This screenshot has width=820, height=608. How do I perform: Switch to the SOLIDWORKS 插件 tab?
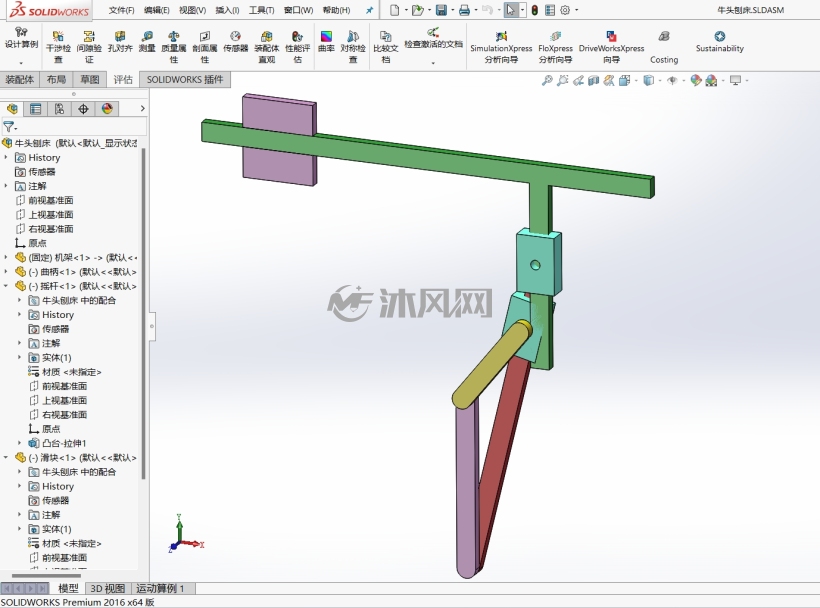pos(185,79)
